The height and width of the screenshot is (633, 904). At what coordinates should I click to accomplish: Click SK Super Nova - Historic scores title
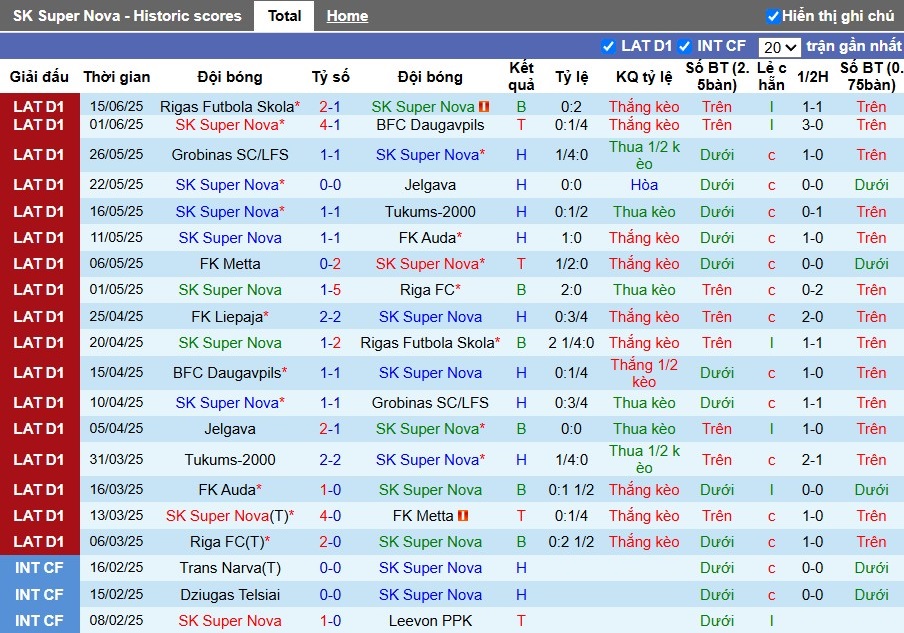click(127, 16)
